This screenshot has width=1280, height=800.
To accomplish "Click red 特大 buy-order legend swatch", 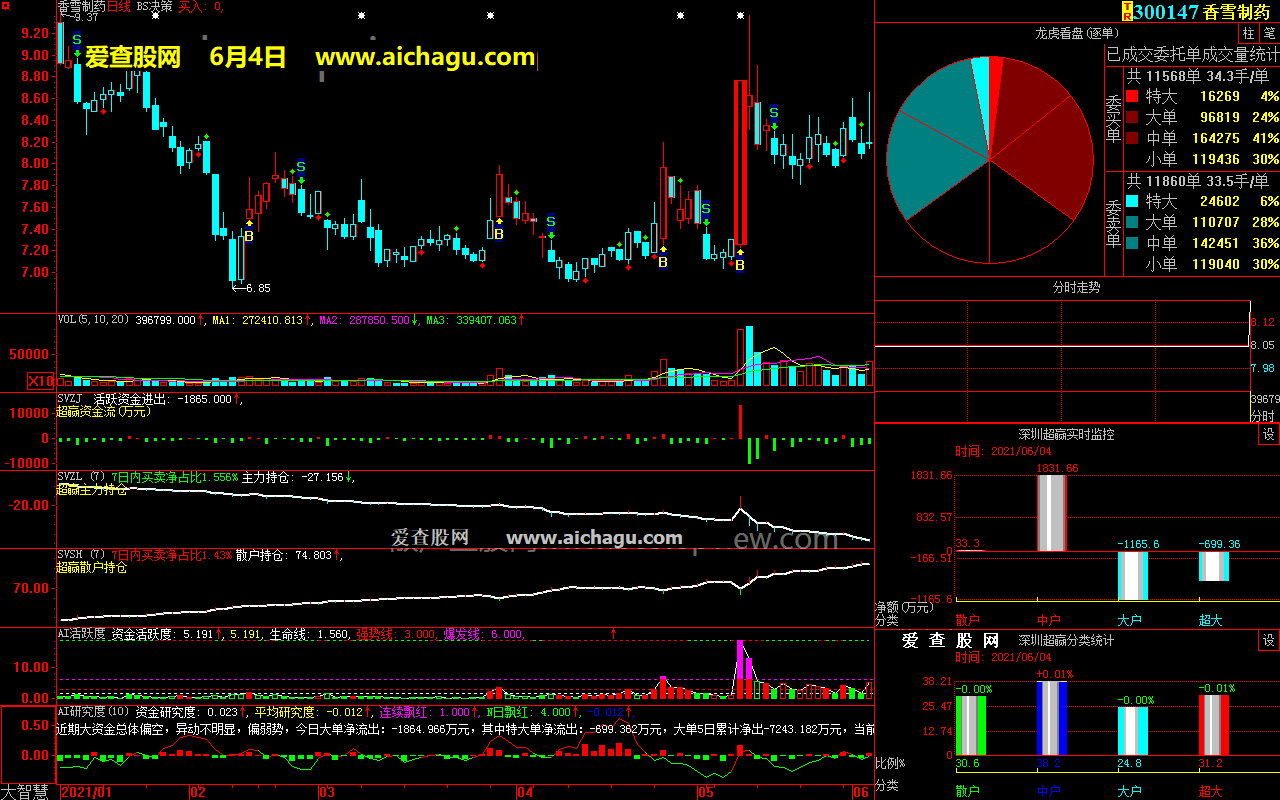I will coord(1132,97).
